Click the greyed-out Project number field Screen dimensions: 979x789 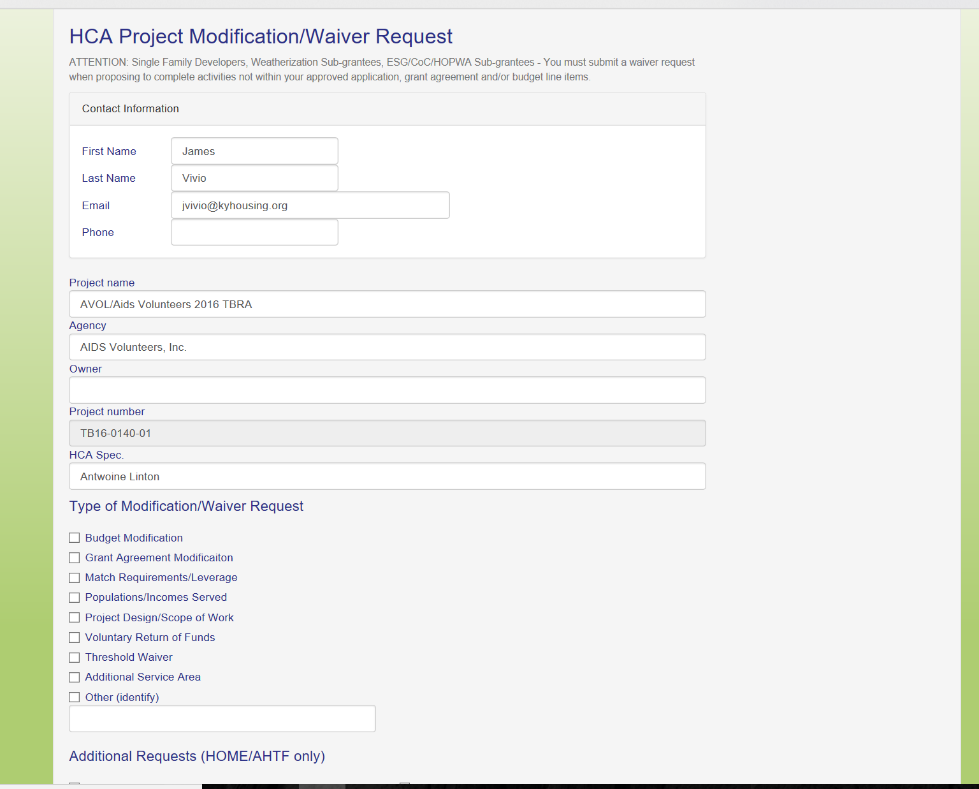pyautogui.click(x=387, y=433)
